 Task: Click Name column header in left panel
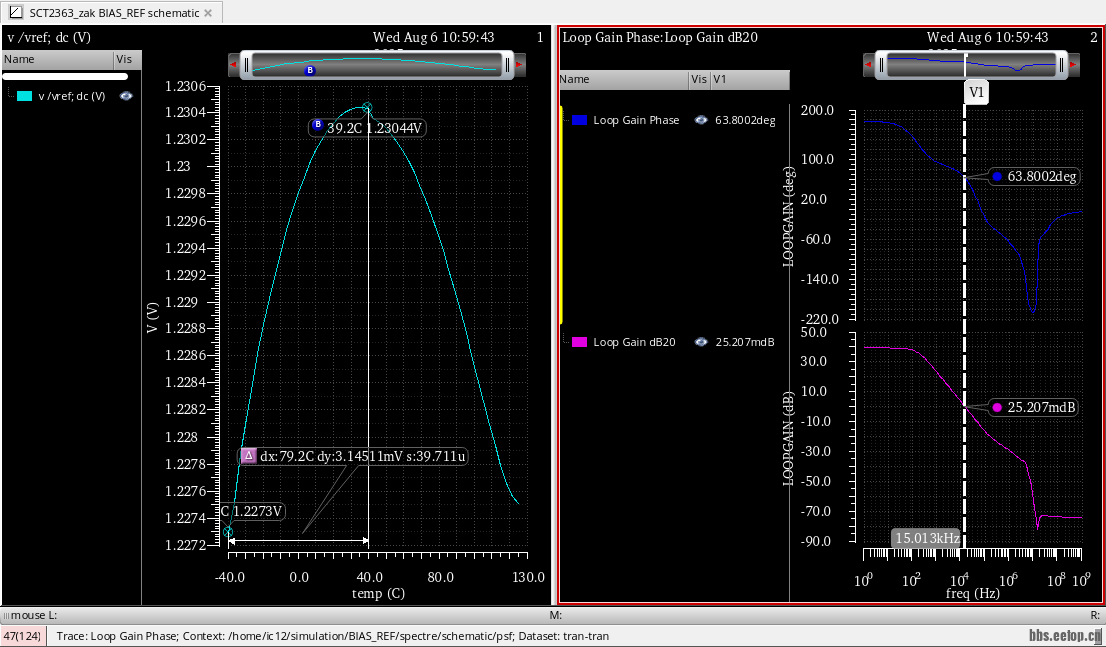pyautogui.click(x=58, y=59)
